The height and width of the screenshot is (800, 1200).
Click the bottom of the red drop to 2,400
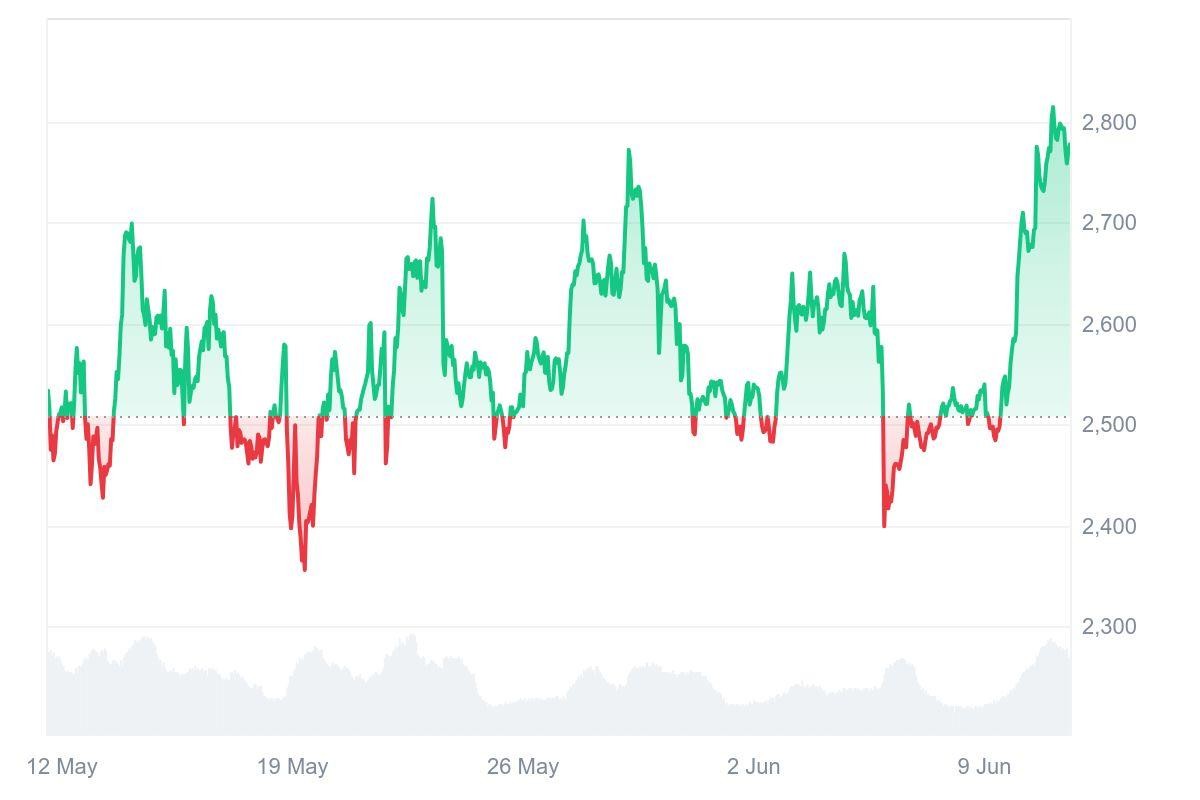point(884,524)
